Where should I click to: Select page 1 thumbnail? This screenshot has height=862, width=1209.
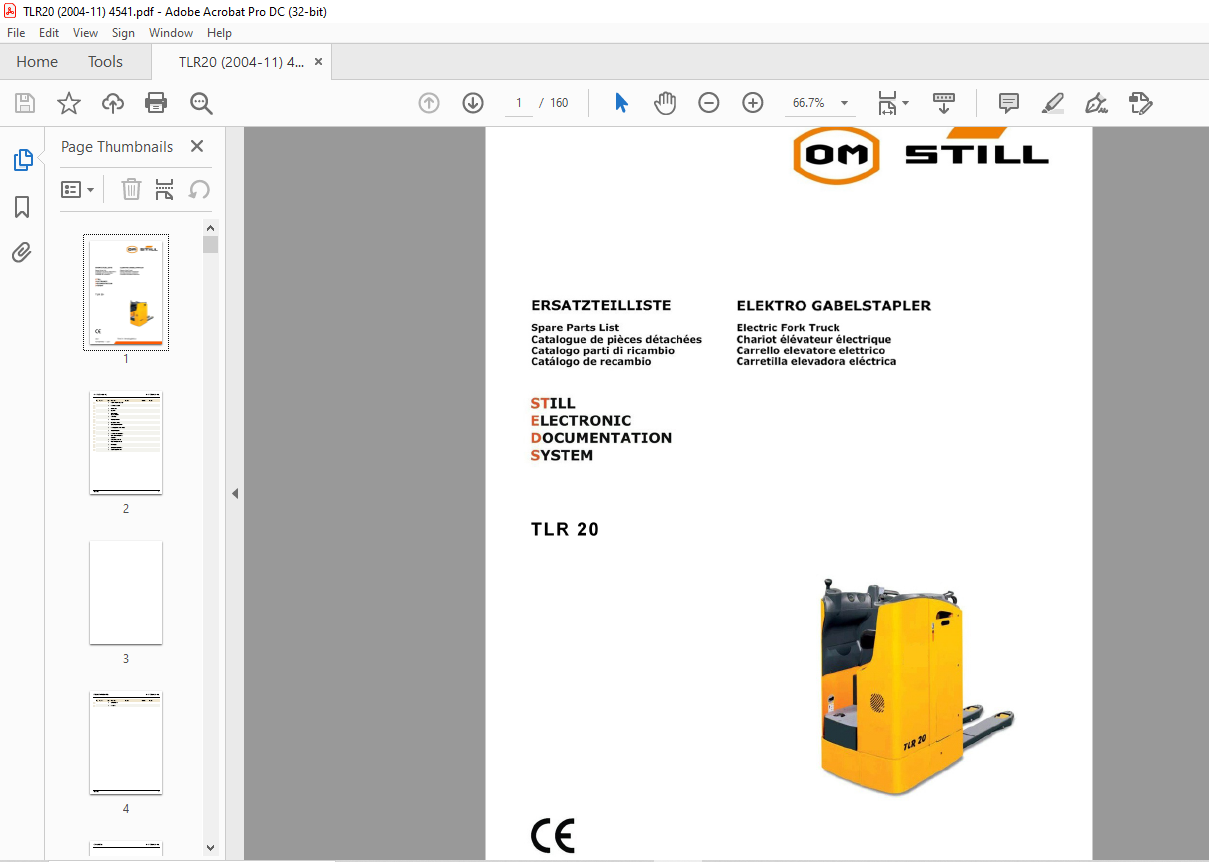click(x=126, y=292)
